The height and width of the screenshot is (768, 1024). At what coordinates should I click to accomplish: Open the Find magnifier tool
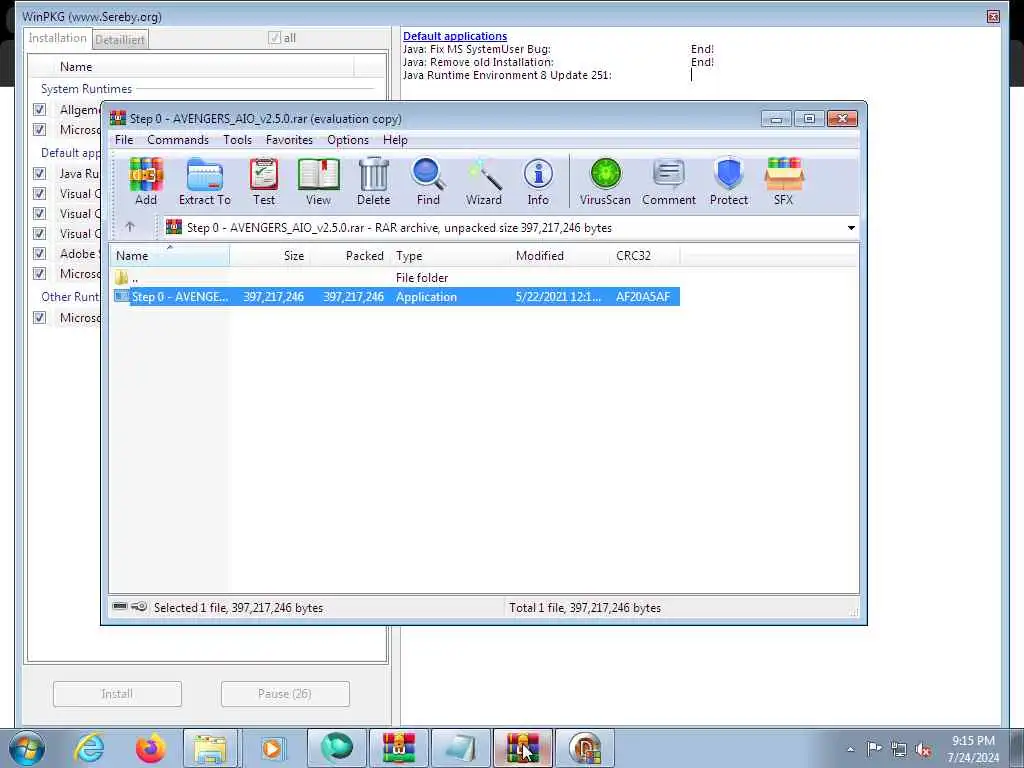[428, 182]
